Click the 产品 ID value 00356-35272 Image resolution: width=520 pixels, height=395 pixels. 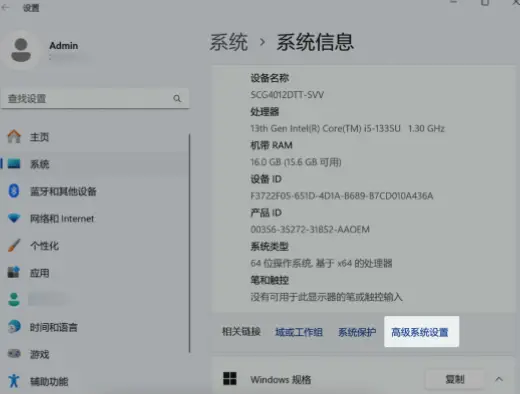coord(310,229)
